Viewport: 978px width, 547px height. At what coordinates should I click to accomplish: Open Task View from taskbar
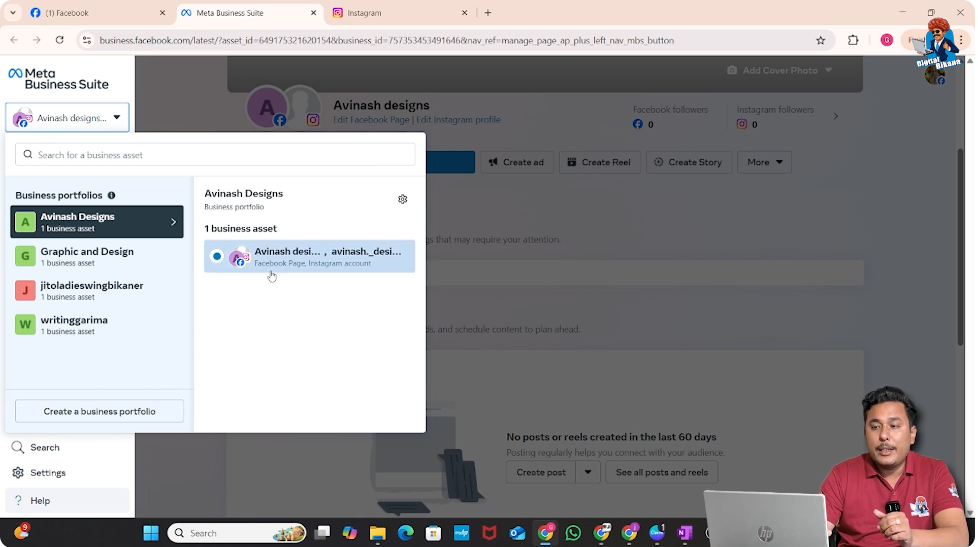[322, 533]
